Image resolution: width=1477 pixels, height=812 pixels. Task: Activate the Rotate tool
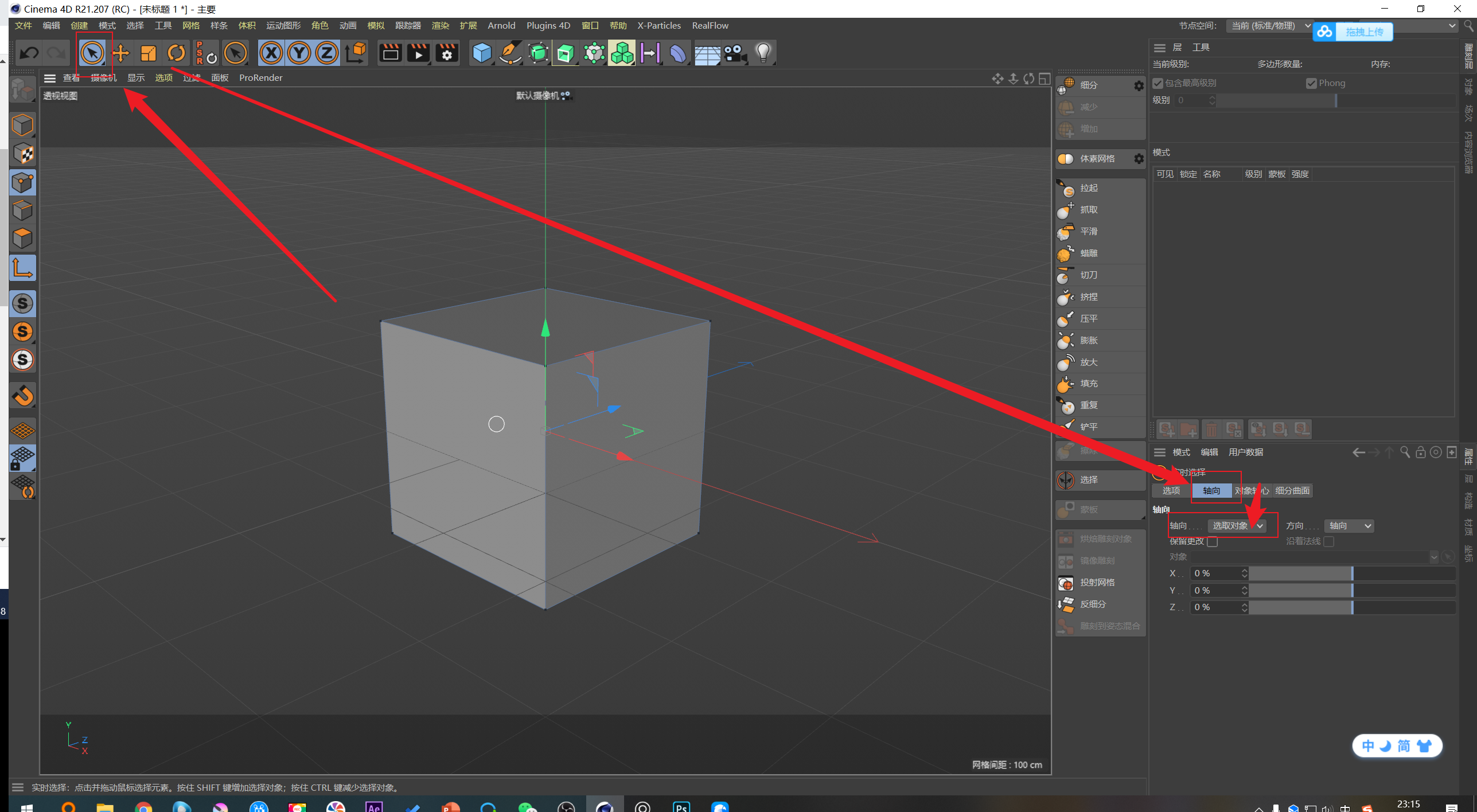coord(177,53)
